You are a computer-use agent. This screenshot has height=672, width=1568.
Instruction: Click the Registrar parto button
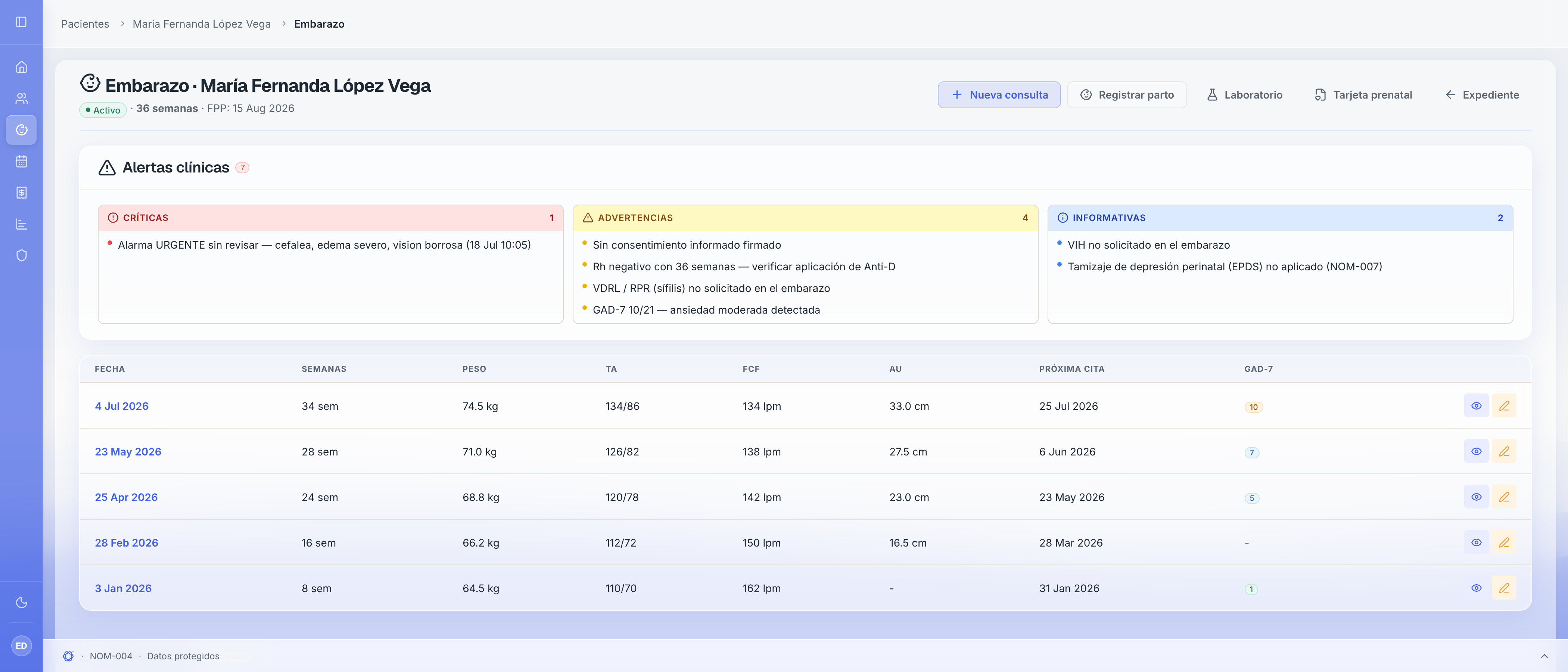click(1127, 95)
